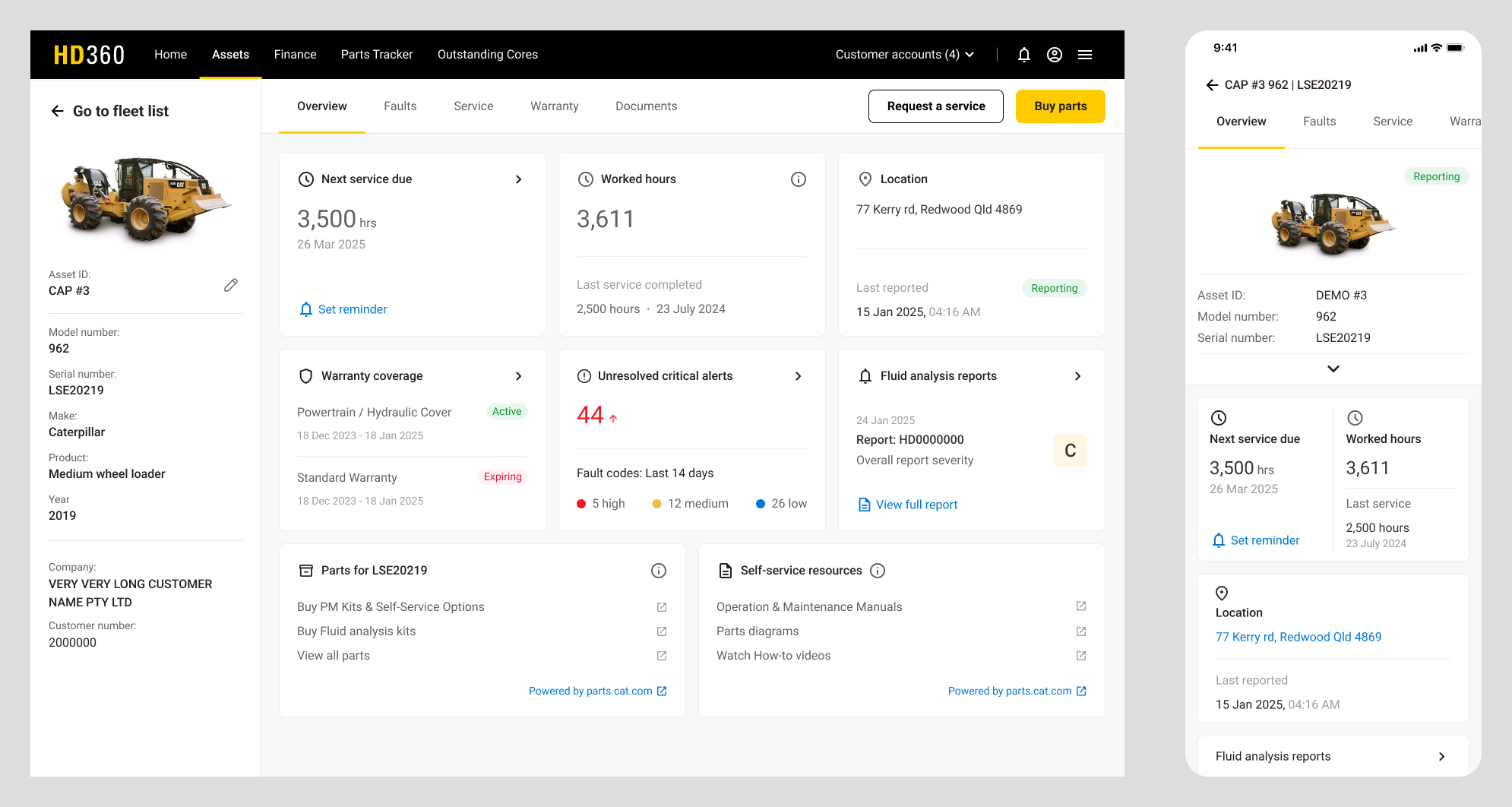
Task: Click alert icon on Unresolved critical alerts
Action: [x=584, y=376]
